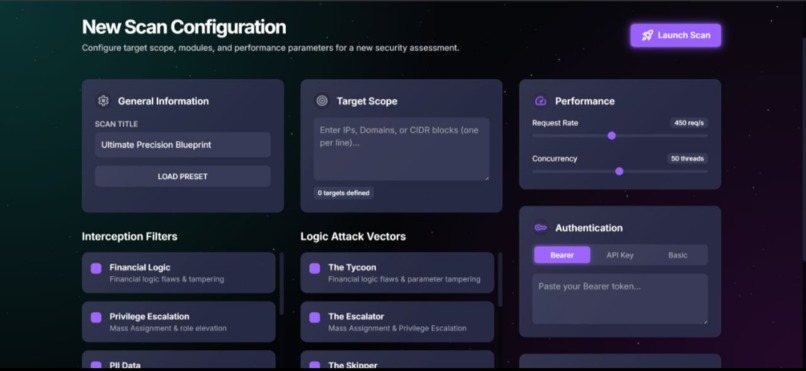This screenshot has width=806, height=371.
Task: Click the Target Scope bullseye icon
Action: click(x=322, y=101)
